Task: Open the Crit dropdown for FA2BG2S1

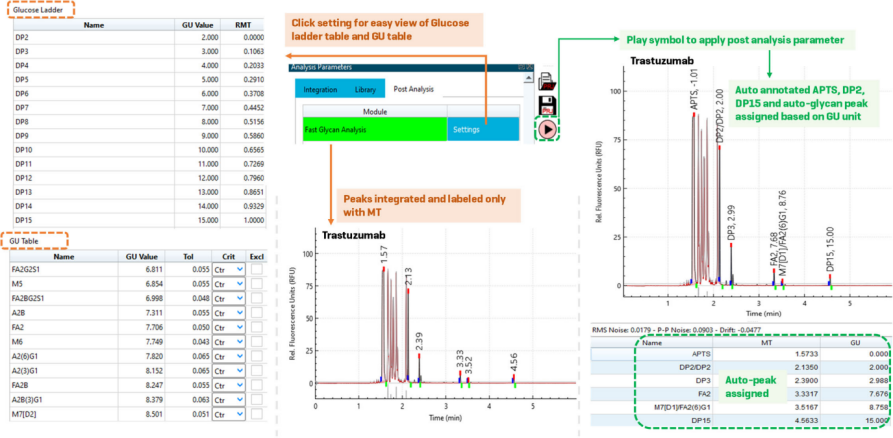Action: point(229,297)
